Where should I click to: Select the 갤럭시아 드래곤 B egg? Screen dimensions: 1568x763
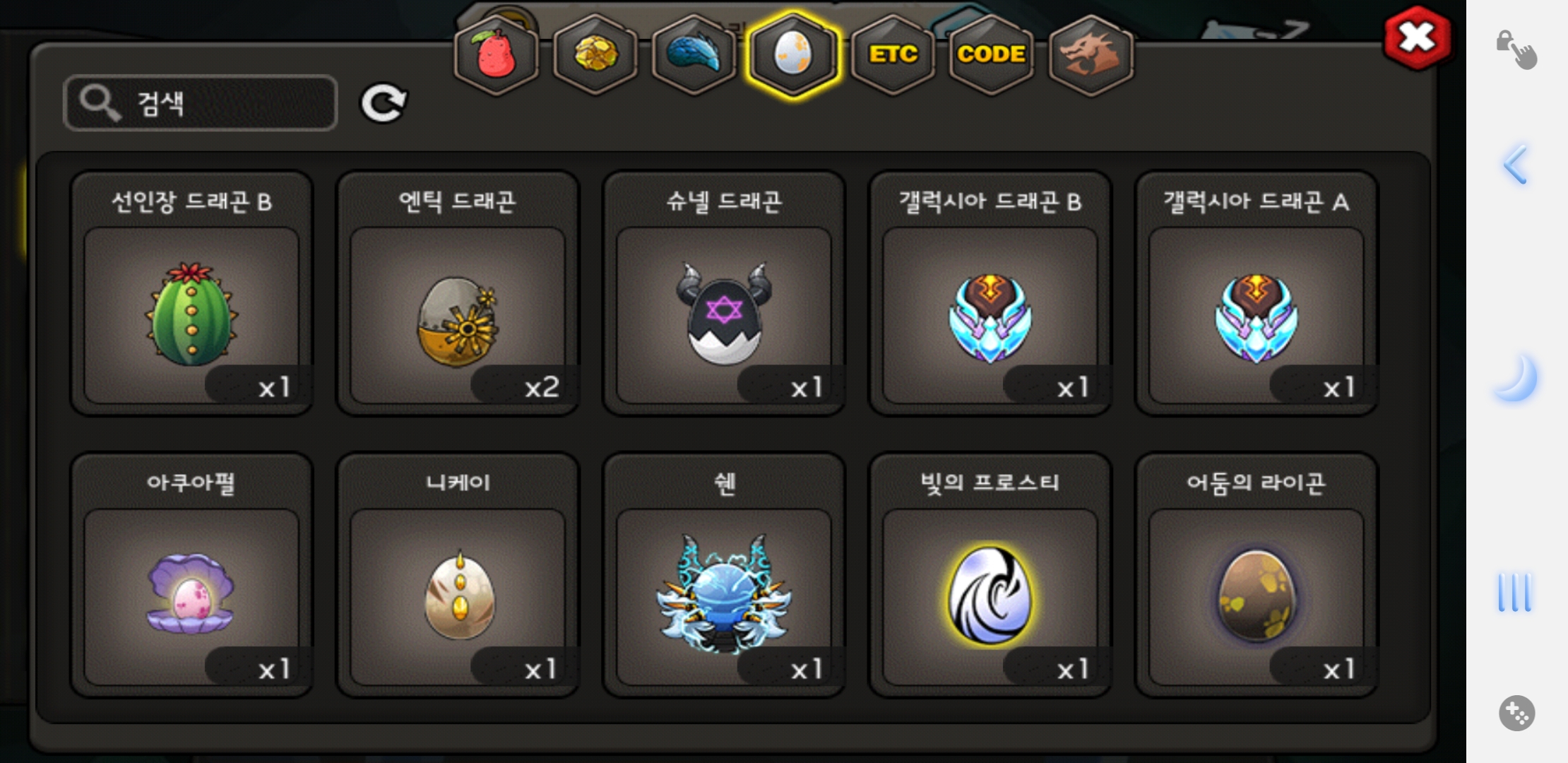point(990,293)
